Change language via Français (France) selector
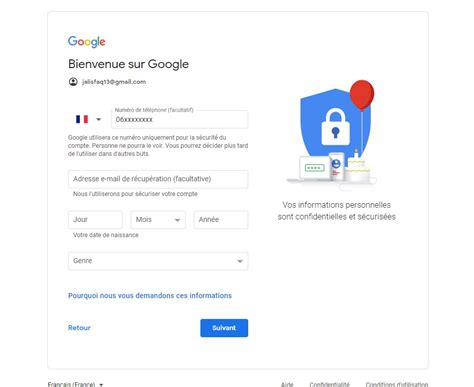474x387 pixels. pos(75,384)
